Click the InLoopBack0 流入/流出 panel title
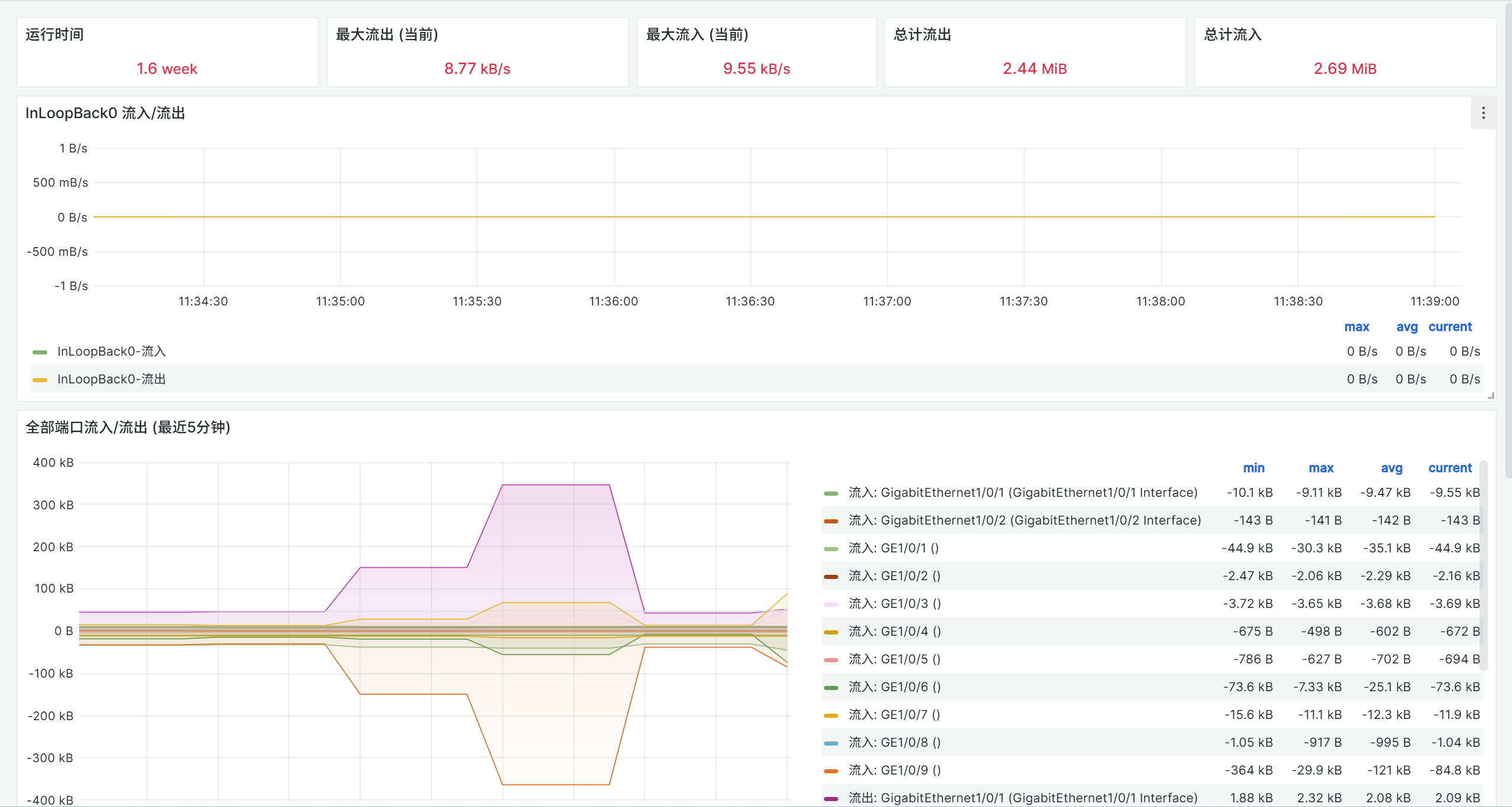 point(105,113)
